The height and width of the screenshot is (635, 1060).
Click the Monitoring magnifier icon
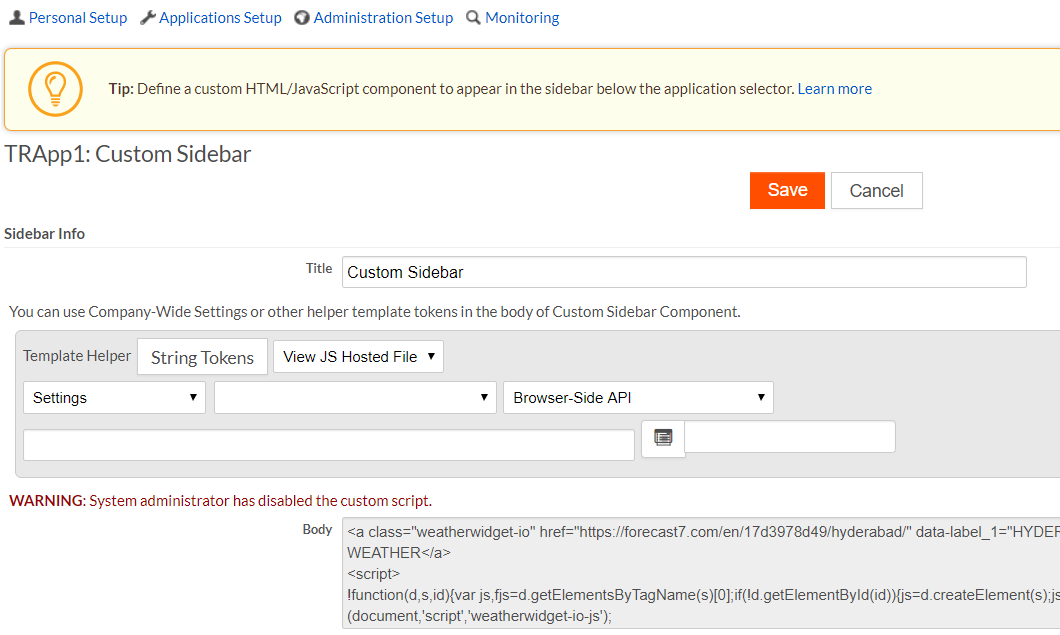[x=473, y=18]
